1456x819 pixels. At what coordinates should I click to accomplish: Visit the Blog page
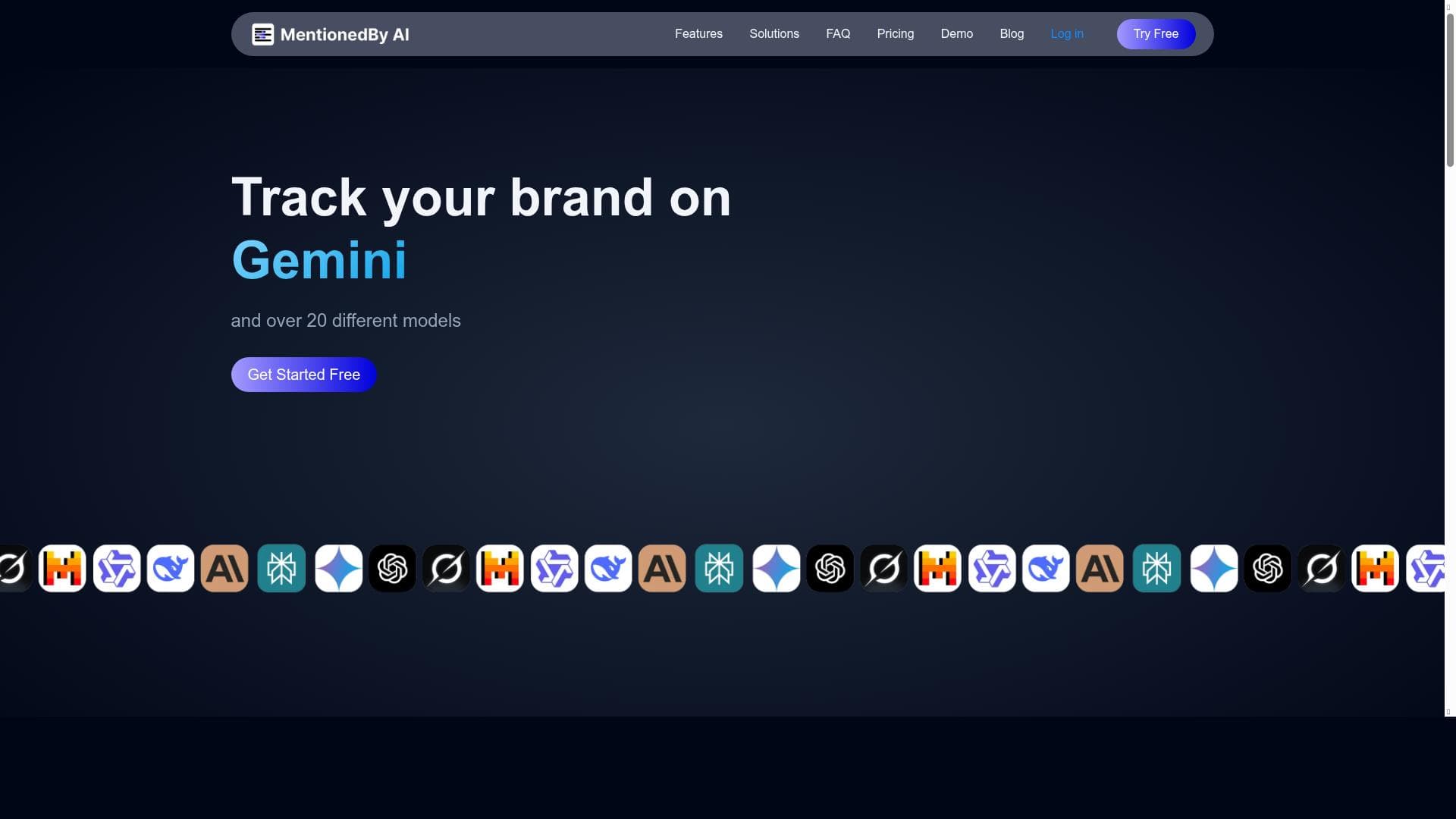click(1012, 34)
